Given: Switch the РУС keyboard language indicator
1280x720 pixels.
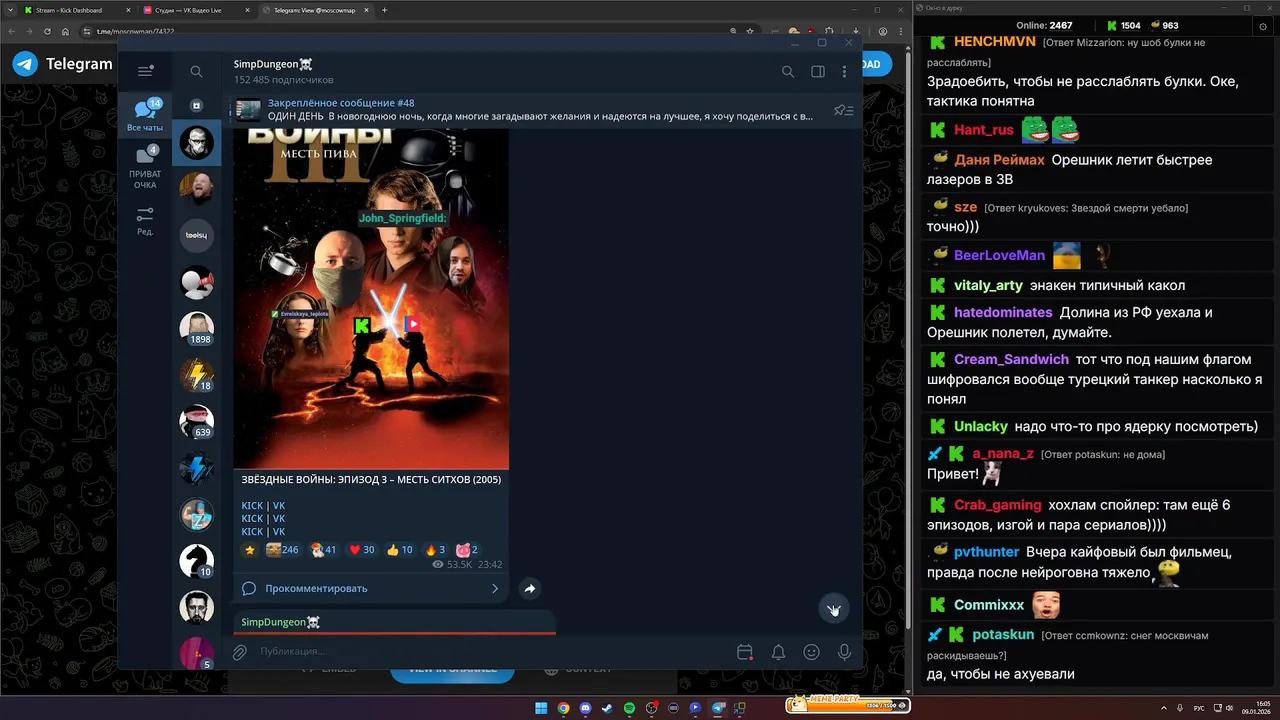Looking at the screenshot, I should pyautogui.click(x=1199, y=708).
